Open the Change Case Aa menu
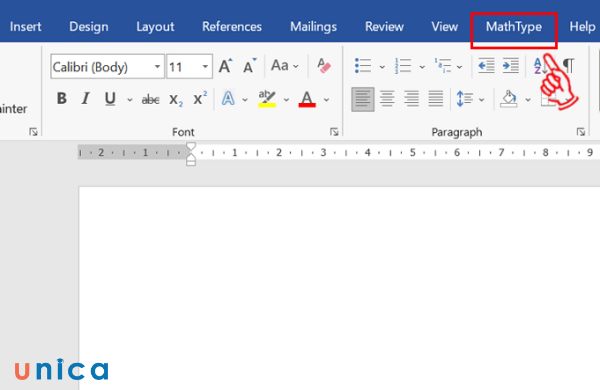Screen dimensions: 600x390 tap(284, 66)
